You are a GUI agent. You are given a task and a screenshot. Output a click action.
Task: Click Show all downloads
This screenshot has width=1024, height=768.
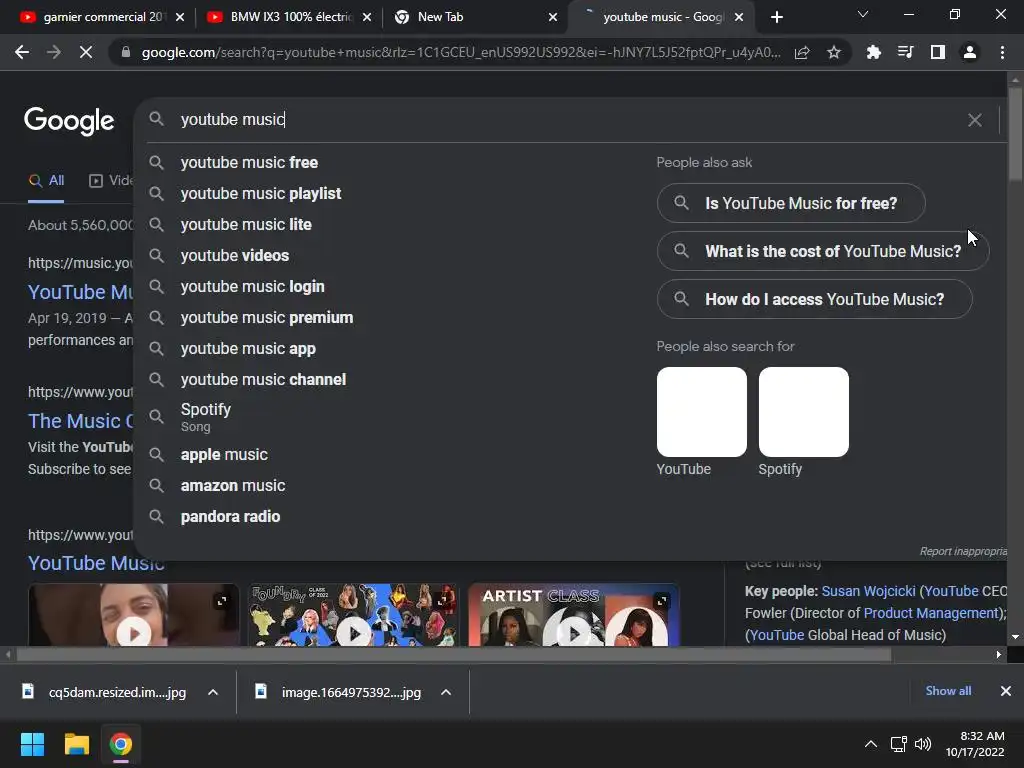(x=948, y=691)
